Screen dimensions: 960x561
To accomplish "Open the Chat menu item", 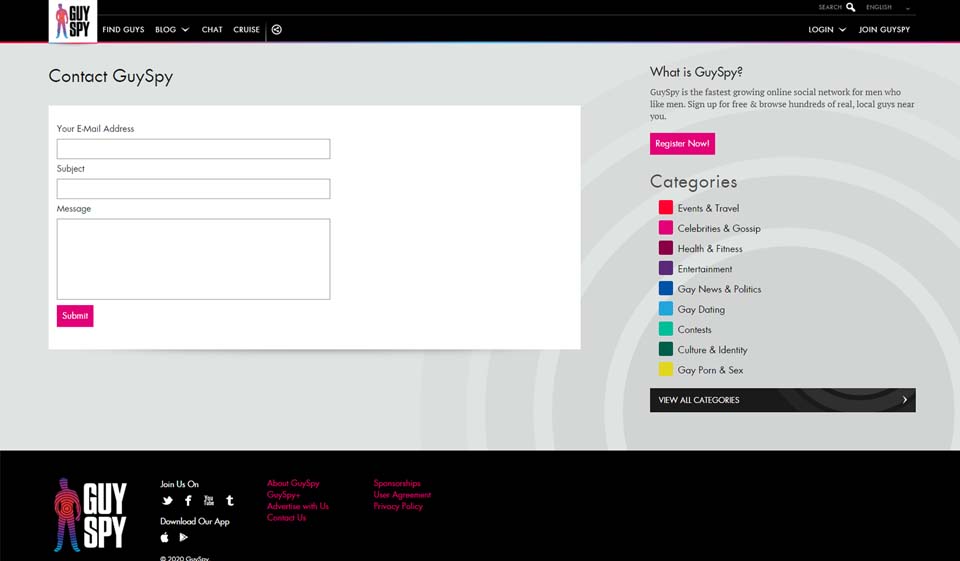I will 212,30.
